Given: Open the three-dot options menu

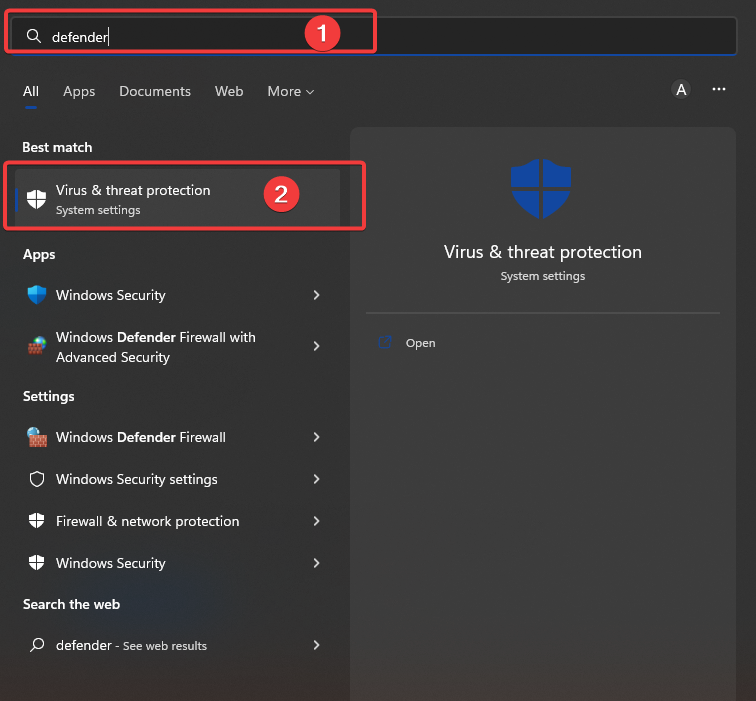Looking at the screenshot, I should tap(719, 89).
